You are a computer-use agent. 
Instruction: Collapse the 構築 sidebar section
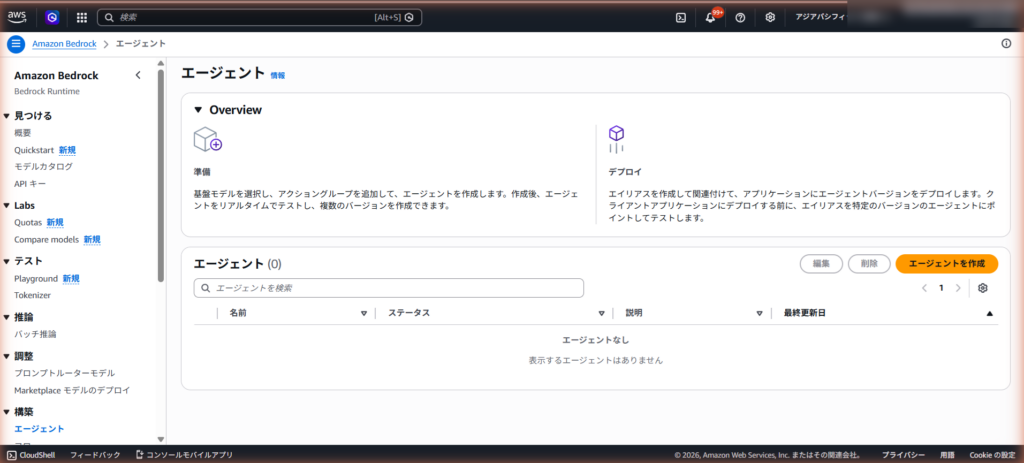7,413
